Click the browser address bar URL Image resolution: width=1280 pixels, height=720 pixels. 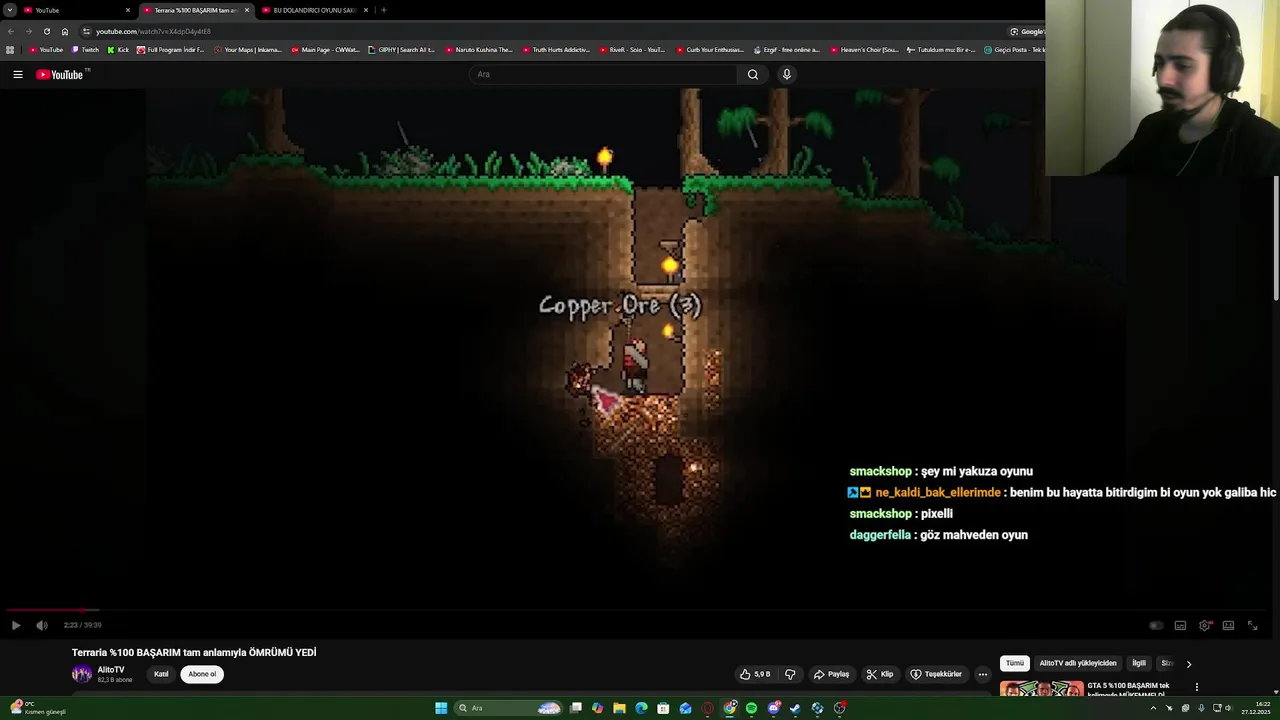coord(153,31)
